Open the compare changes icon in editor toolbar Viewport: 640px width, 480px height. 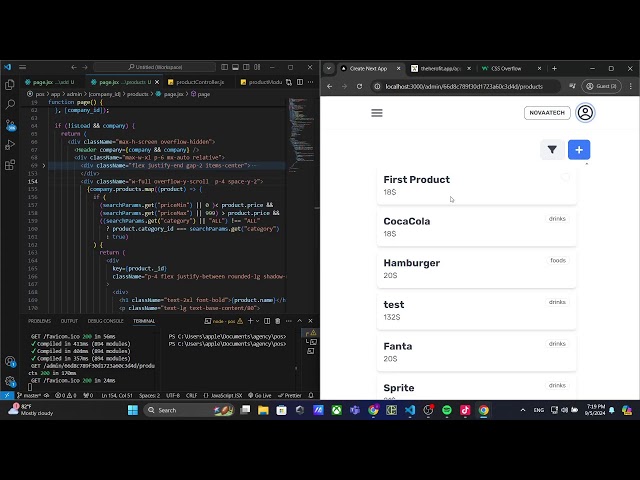289,82
